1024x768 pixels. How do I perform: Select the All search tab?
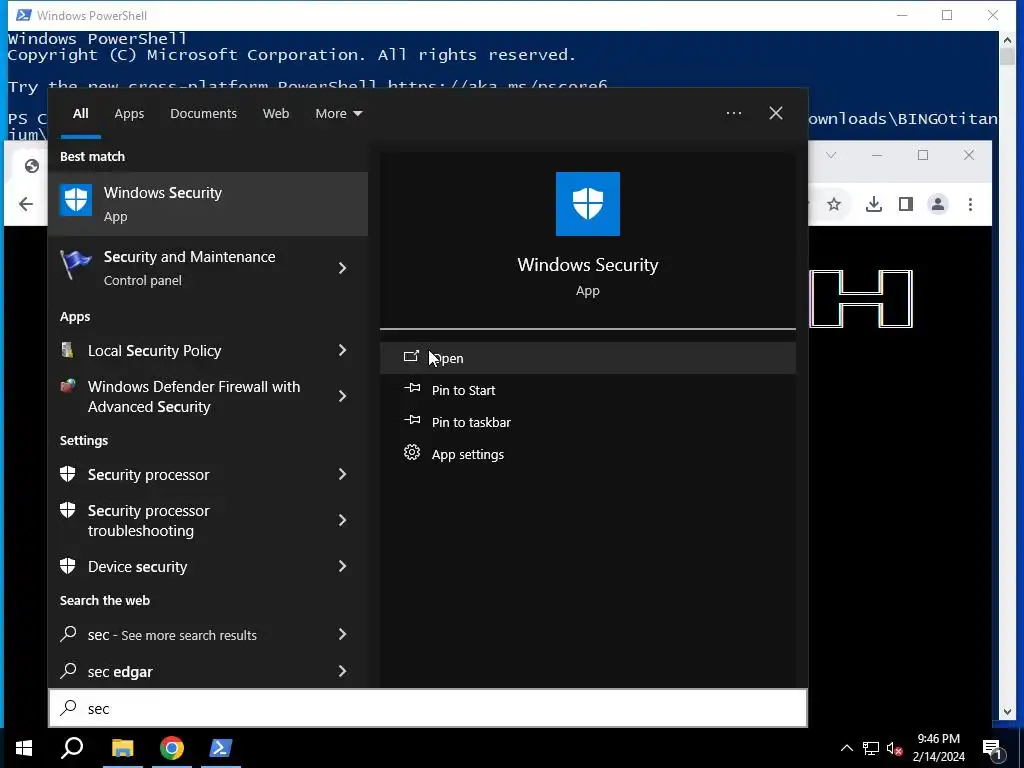(x=80, y=113)
